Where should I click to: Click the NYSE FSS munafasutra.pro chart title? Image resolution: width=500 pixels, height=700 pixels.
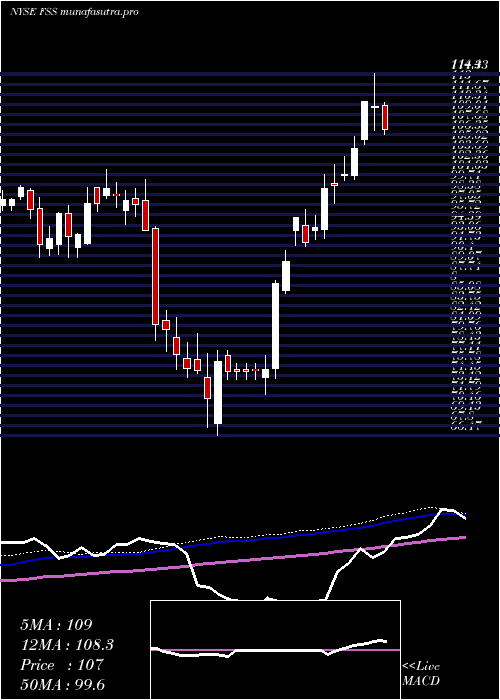(74, 12)
